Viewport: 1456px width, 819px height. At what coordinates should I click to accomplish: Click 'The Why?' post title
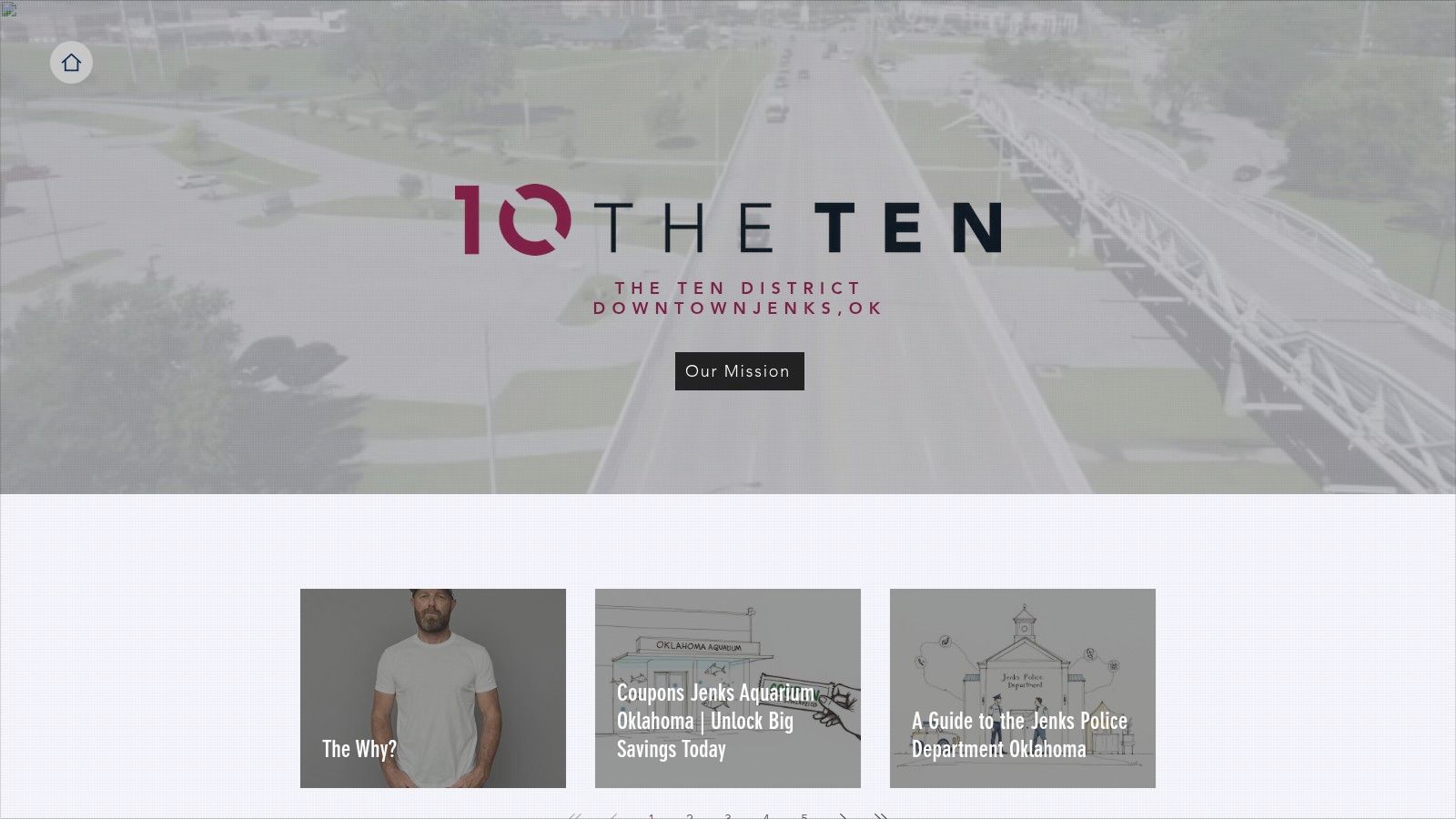(359, 749)
